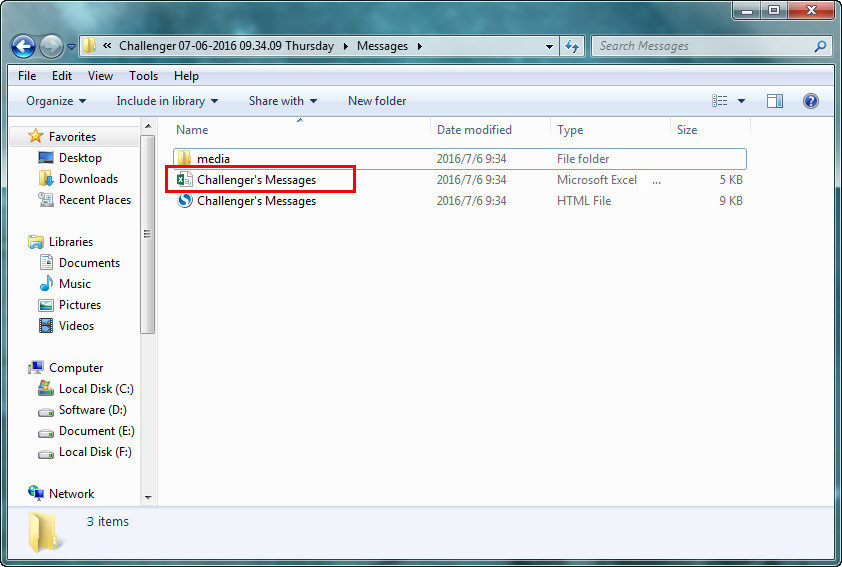Click navigation pane scroll down arrow
This screenshot has width=842, height=567.
pyautogui.click(x=148, y=498)
